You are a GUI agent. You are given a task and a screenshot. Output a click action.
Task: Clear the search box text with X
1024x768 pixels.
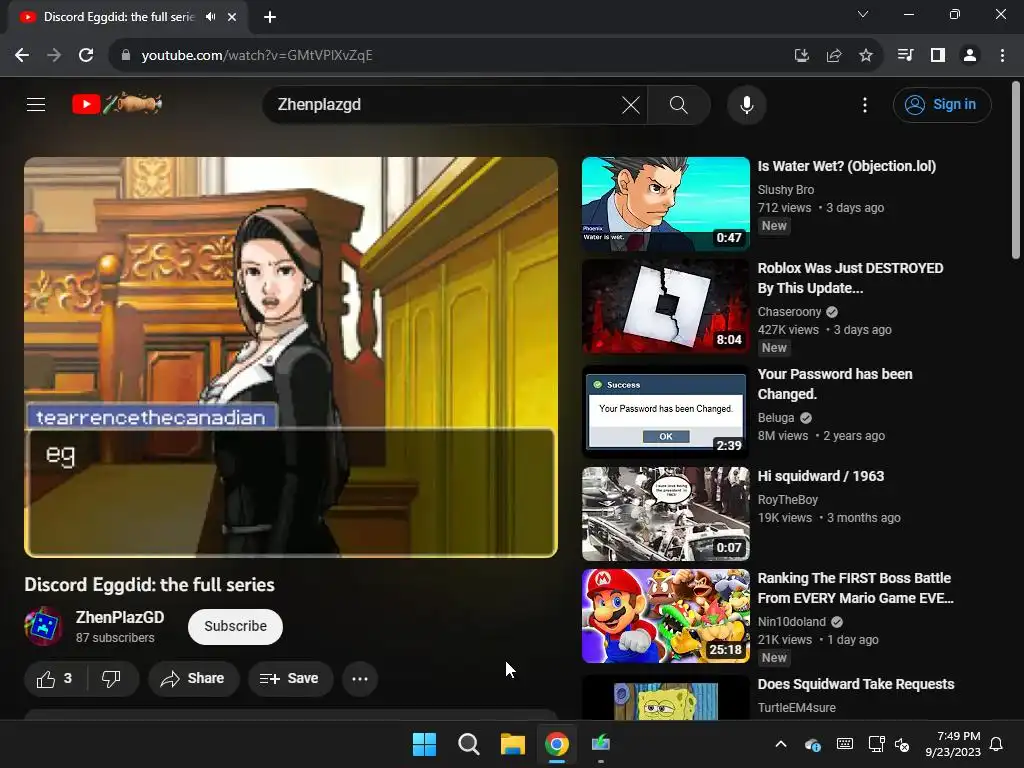[x=630, y=104]
